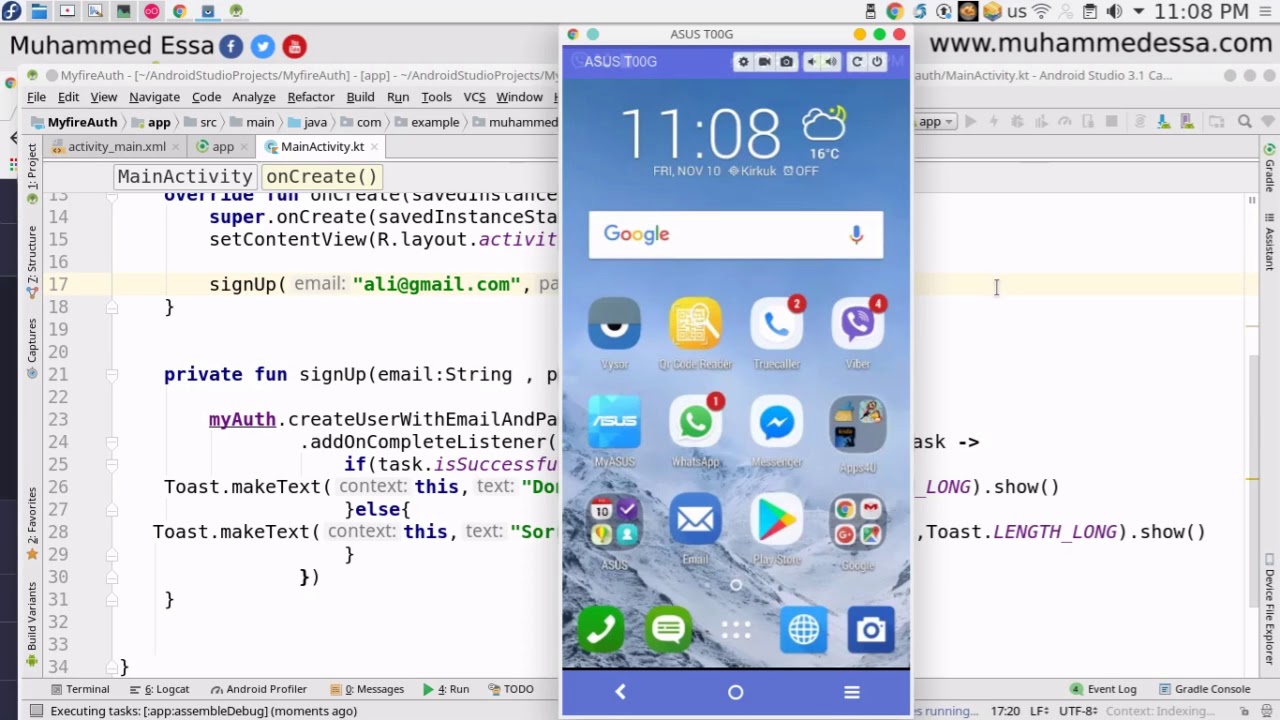Viewport: 1280px width, 720px height.
Task: Open the Build menu
Action: tap(360, 97)
